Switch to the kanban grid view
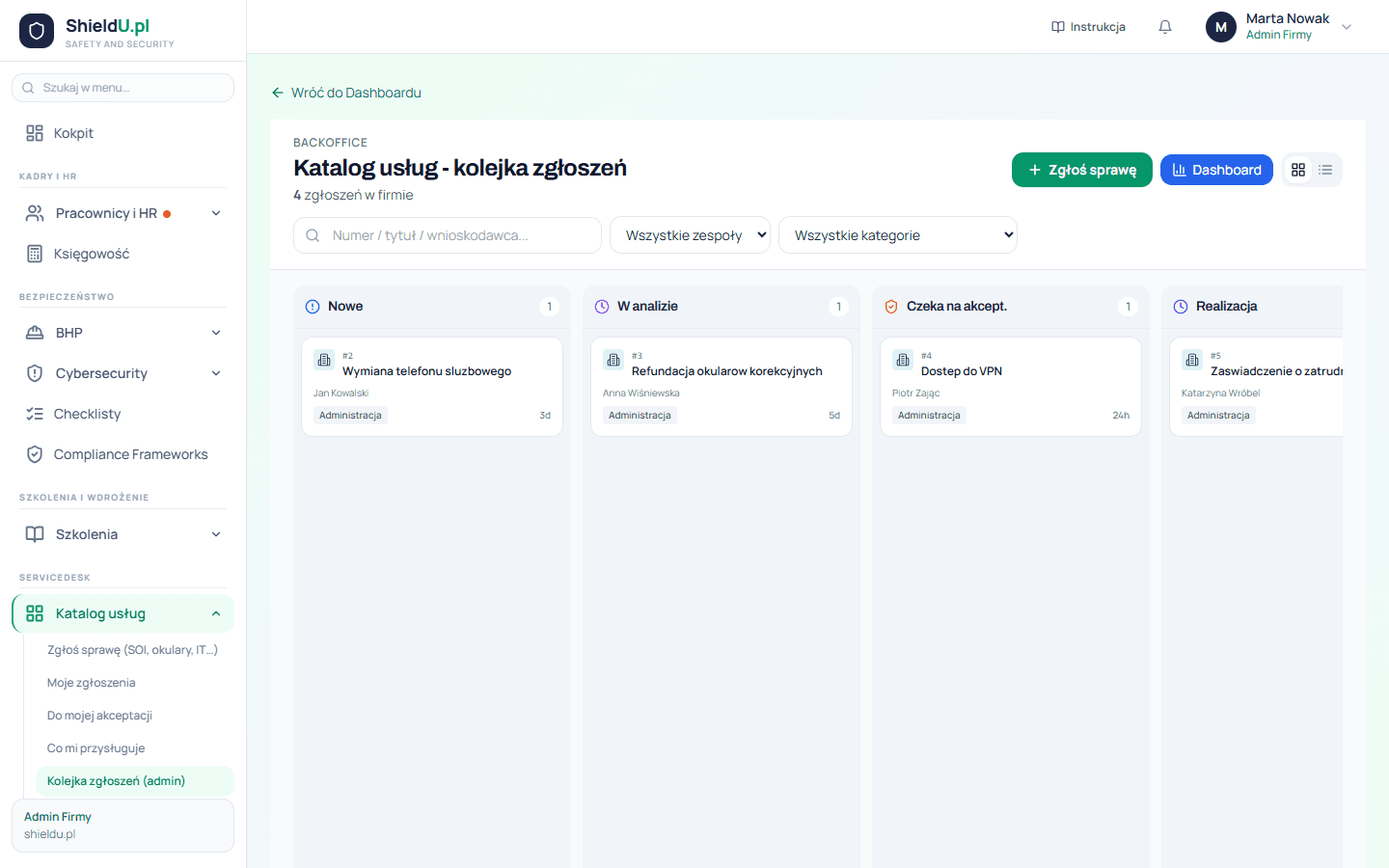 pyautogui.click(x=1298, y=170)
